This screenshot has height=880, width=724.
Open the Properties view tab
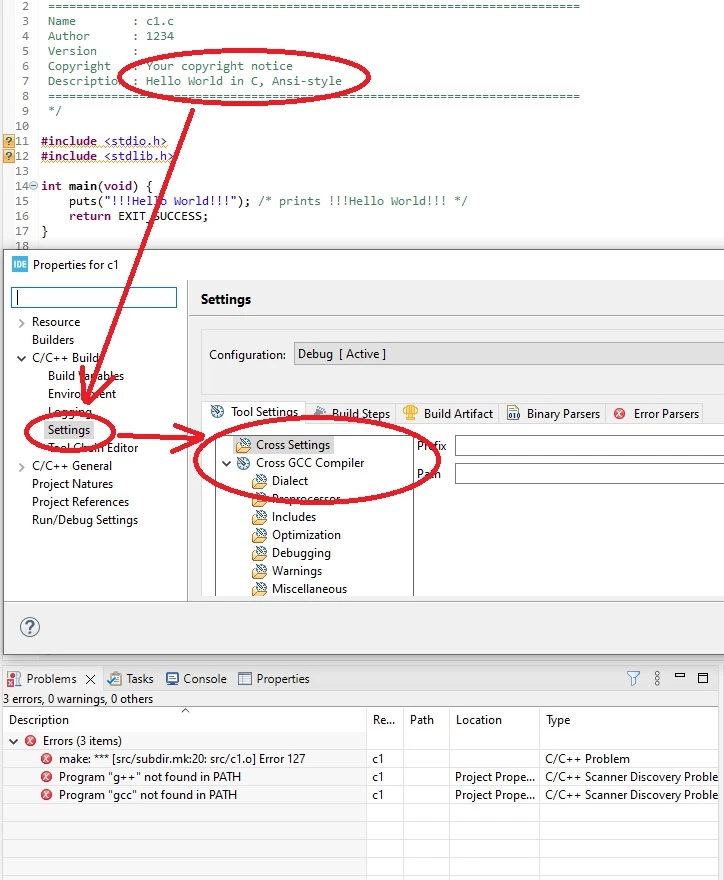pos(274,679)
